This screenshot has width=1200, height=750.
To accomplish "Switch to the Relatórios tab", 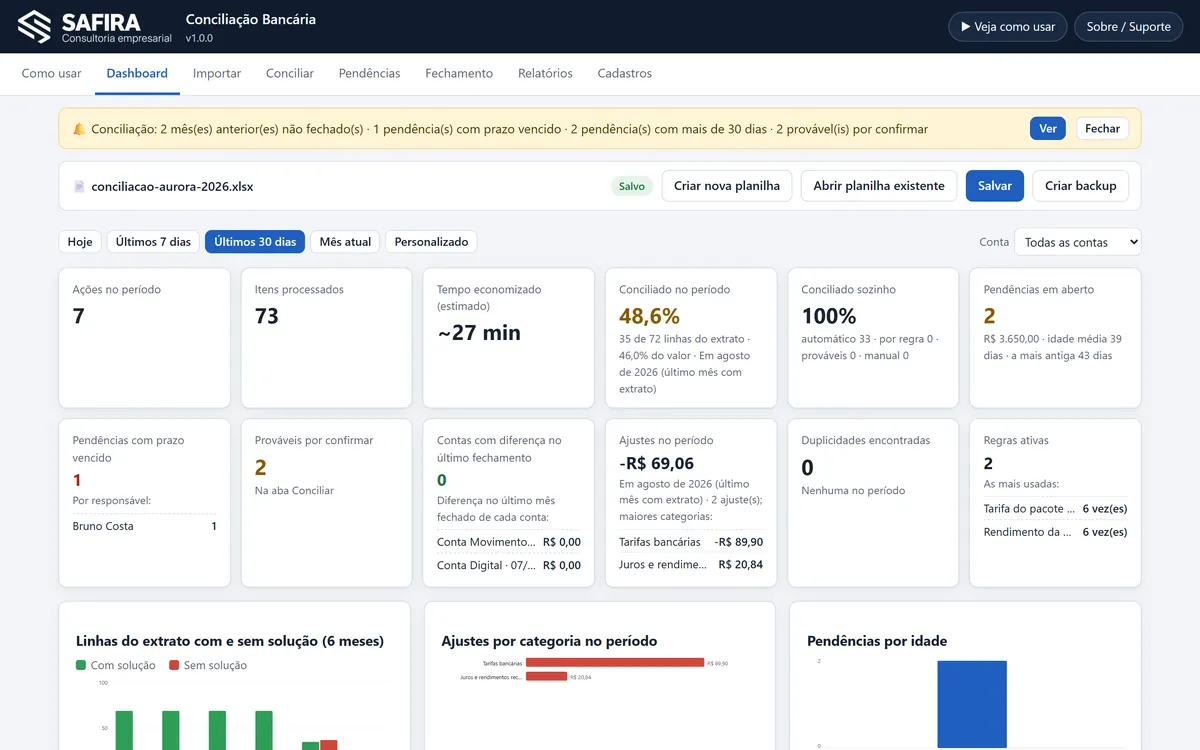I will 545,73.
